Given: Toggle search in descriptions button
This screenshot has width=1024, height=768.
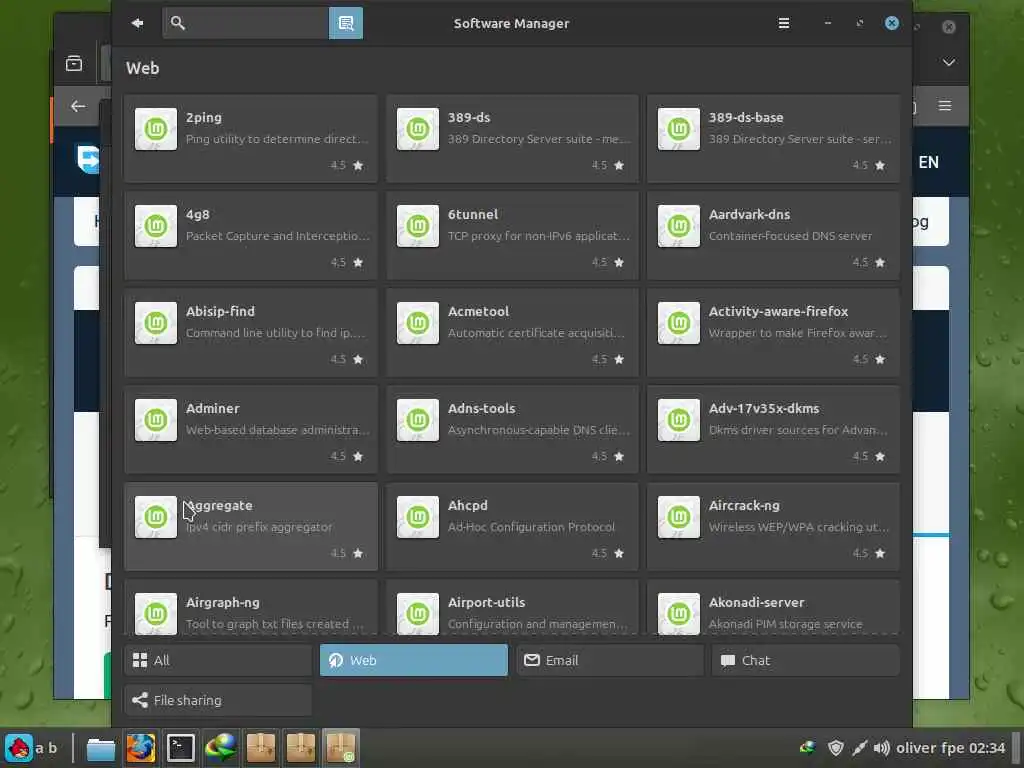Looking at the screenshot, I should coord(345,24).
